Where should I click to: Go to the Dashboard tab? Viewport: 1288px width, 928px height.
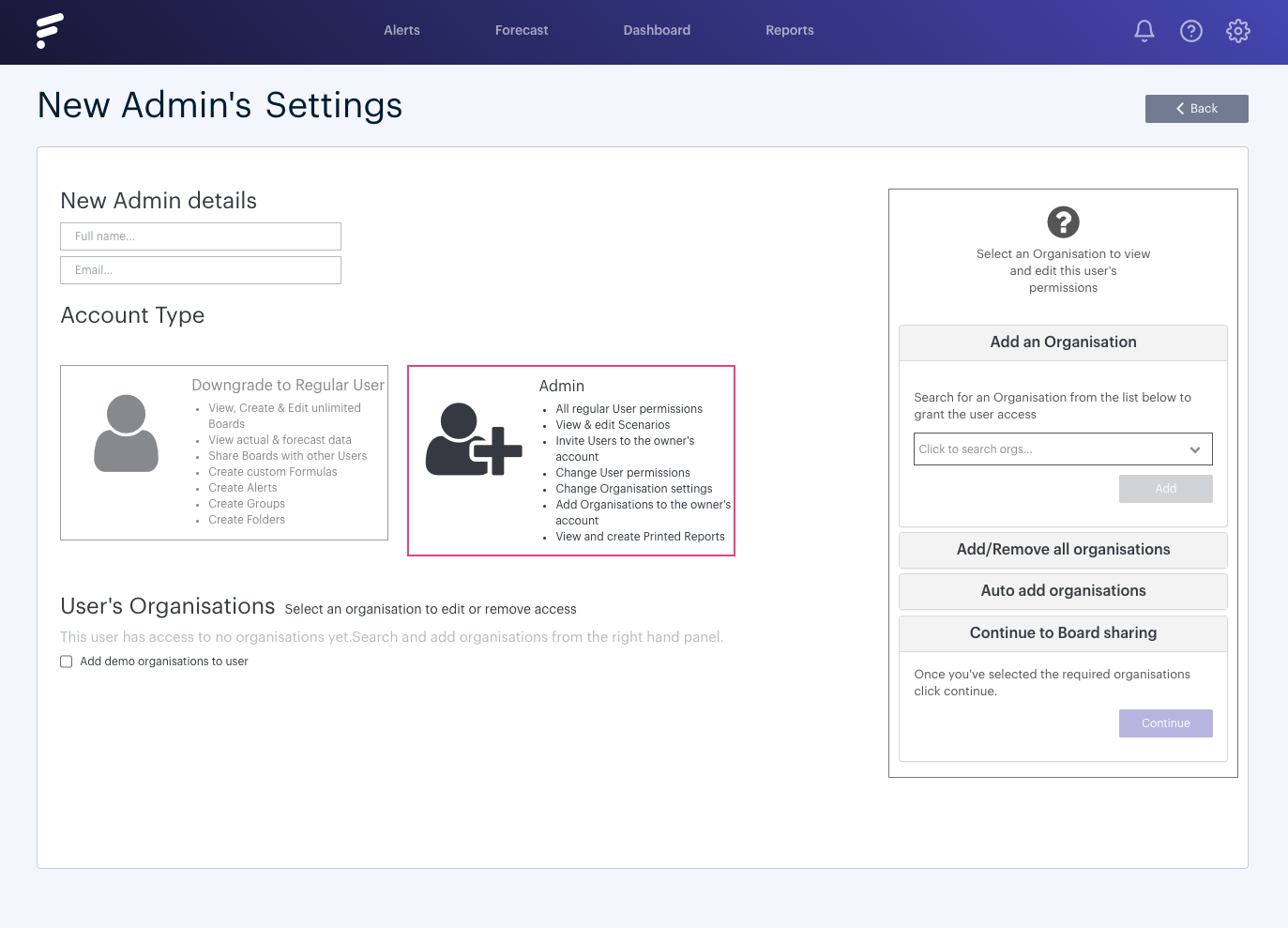pyautogui.click(x=657, y=30)
